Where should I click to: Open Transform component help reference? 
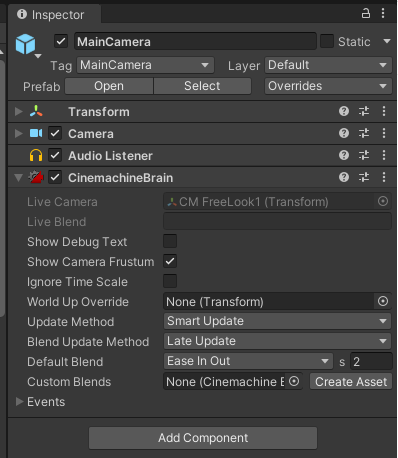click(x=344, y=111)
